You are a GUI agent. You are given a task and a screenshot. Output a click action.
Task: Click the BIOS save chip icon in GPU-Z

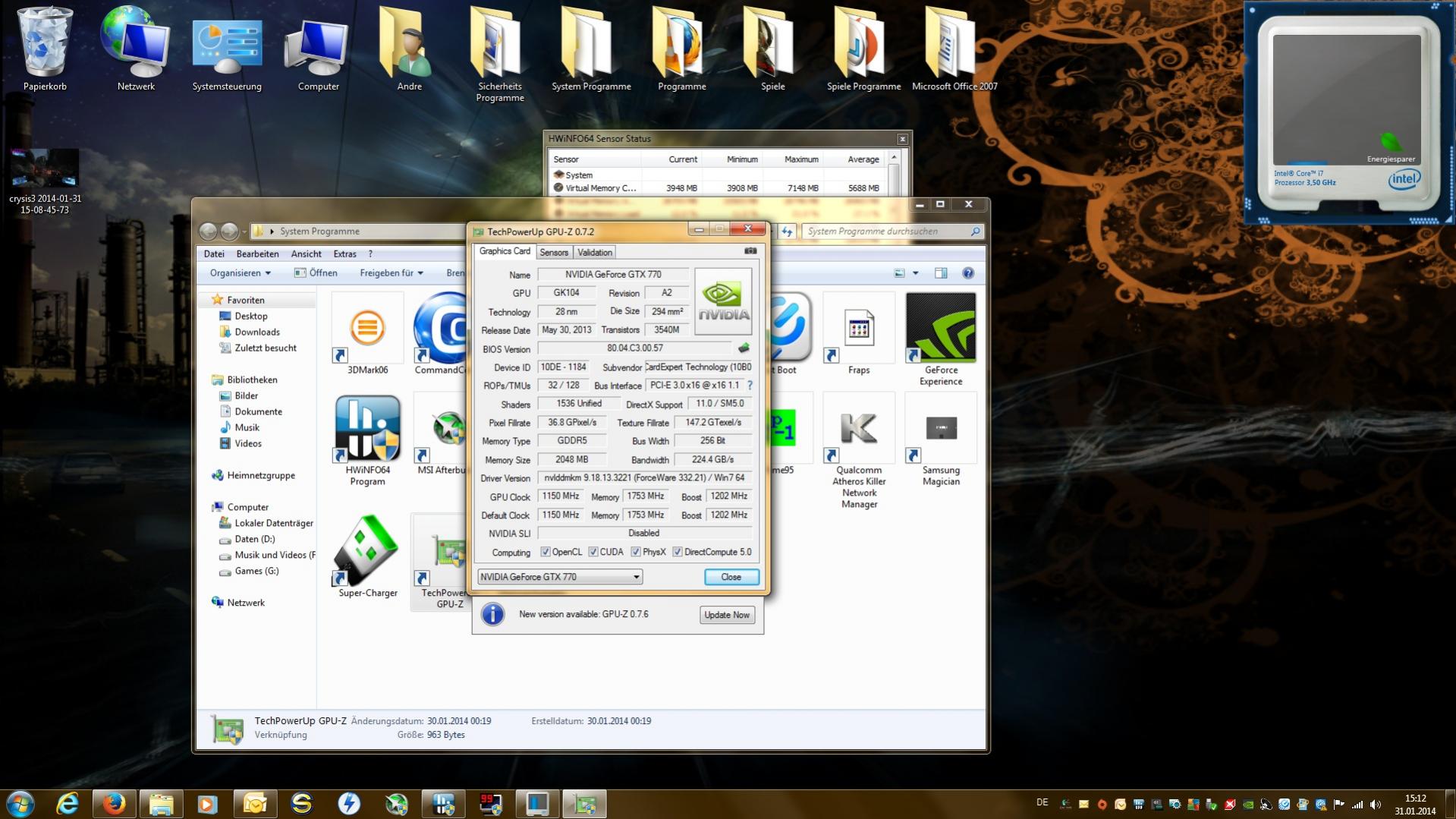pos(744,348)
